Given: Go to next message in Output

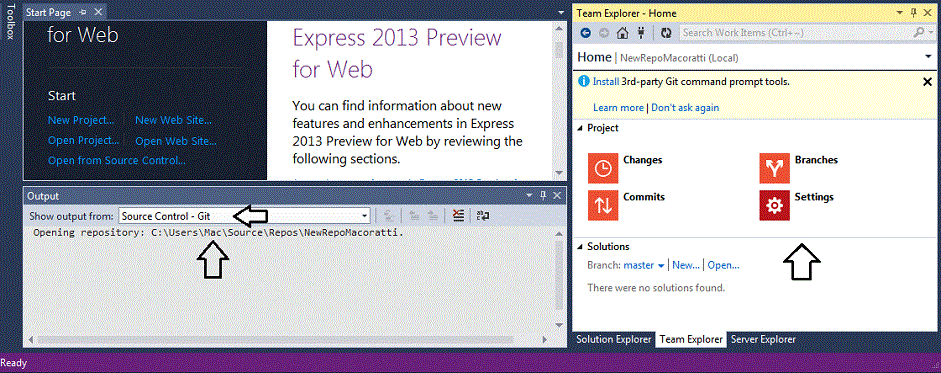Looking at the screenshot, I should pos(433,216).
